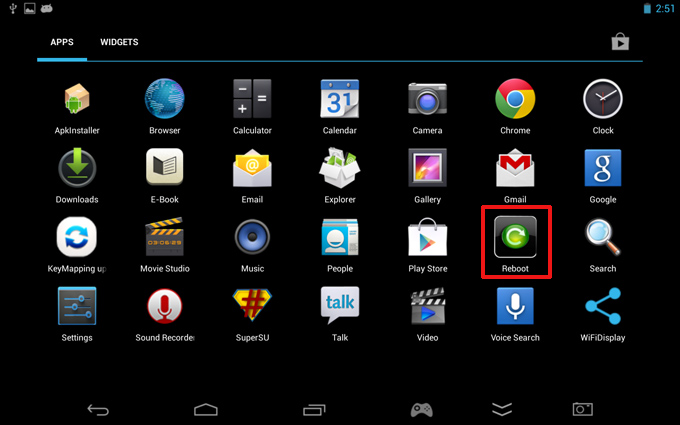Viewport: 680px width, 425px height.
Task: Open the WiFiDisplay app
Action: coord(603,306)
